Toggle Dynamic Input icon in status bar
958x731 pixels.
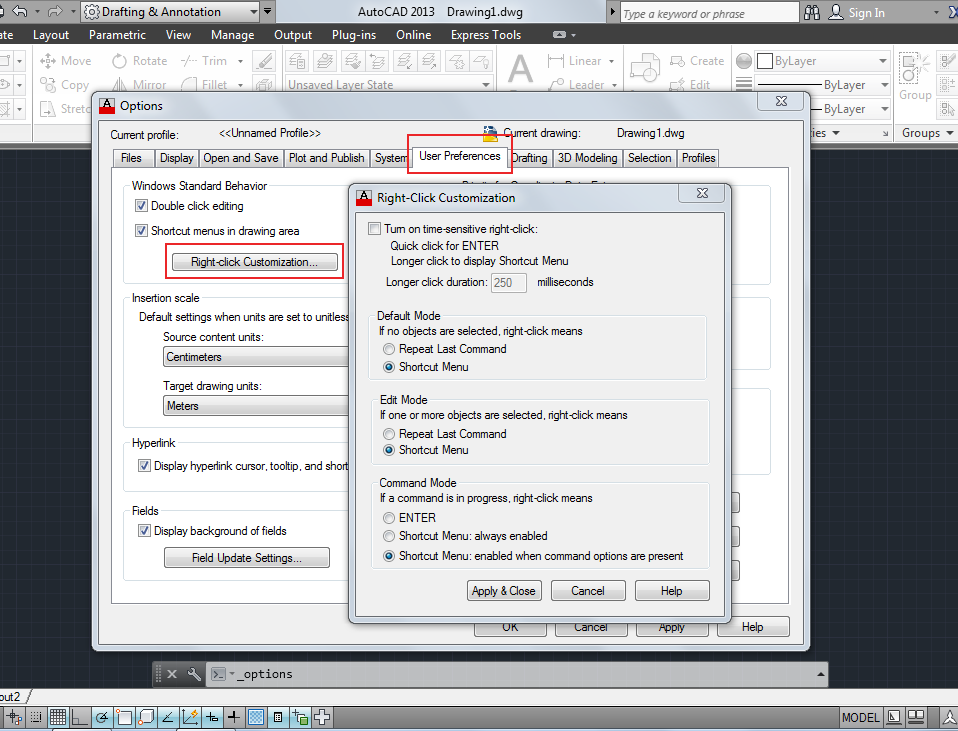tap(212, 718)
